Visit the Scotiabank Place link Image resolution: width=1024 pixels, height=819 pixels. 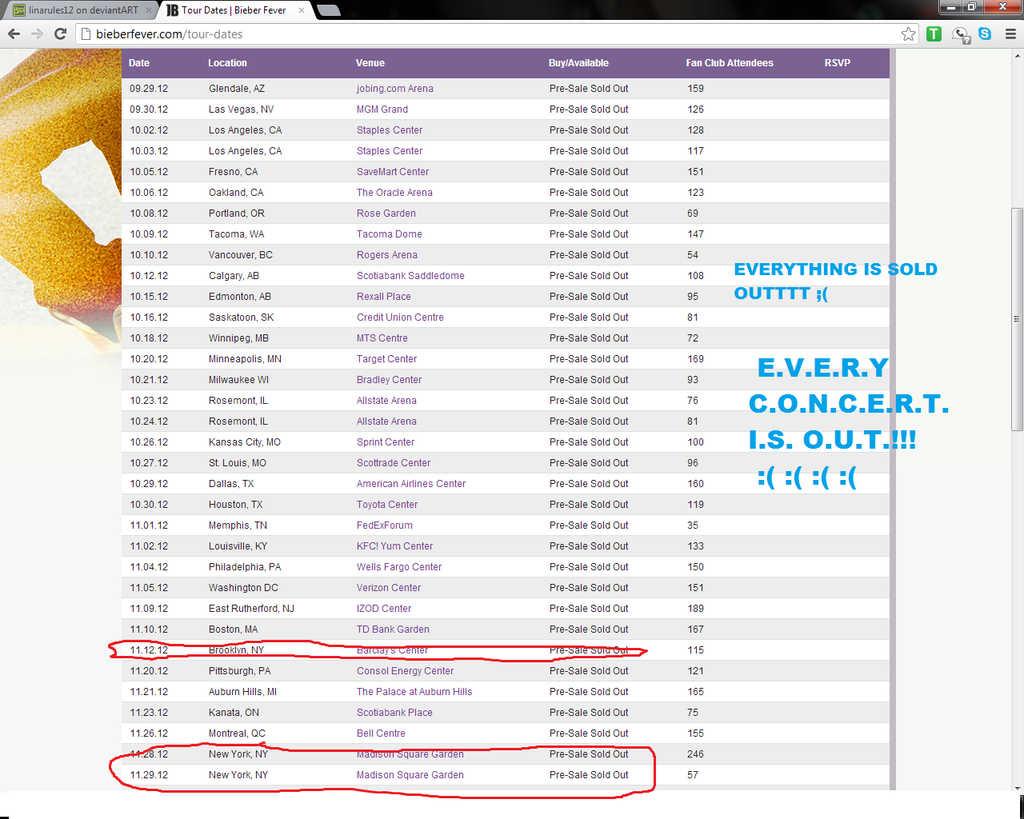click(x=394, y=713)
